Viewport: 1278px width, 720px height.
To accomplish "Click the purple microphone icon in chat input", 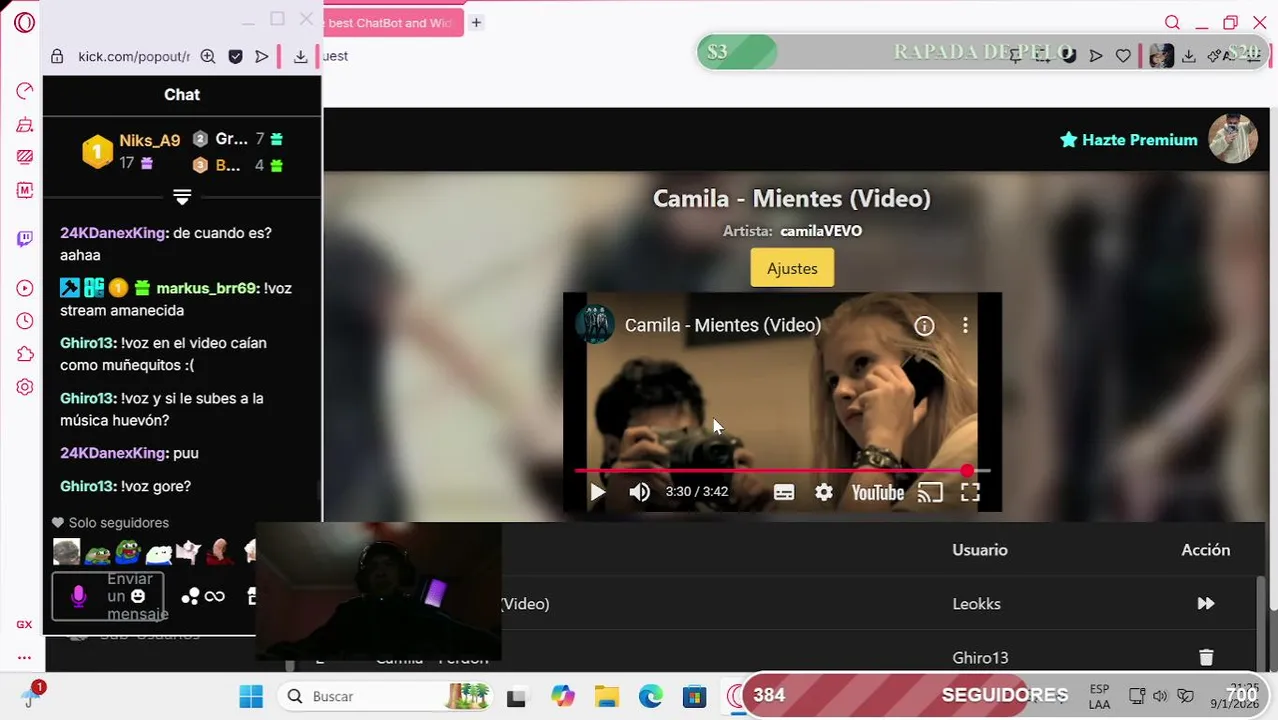I will [x=78, y=597].
